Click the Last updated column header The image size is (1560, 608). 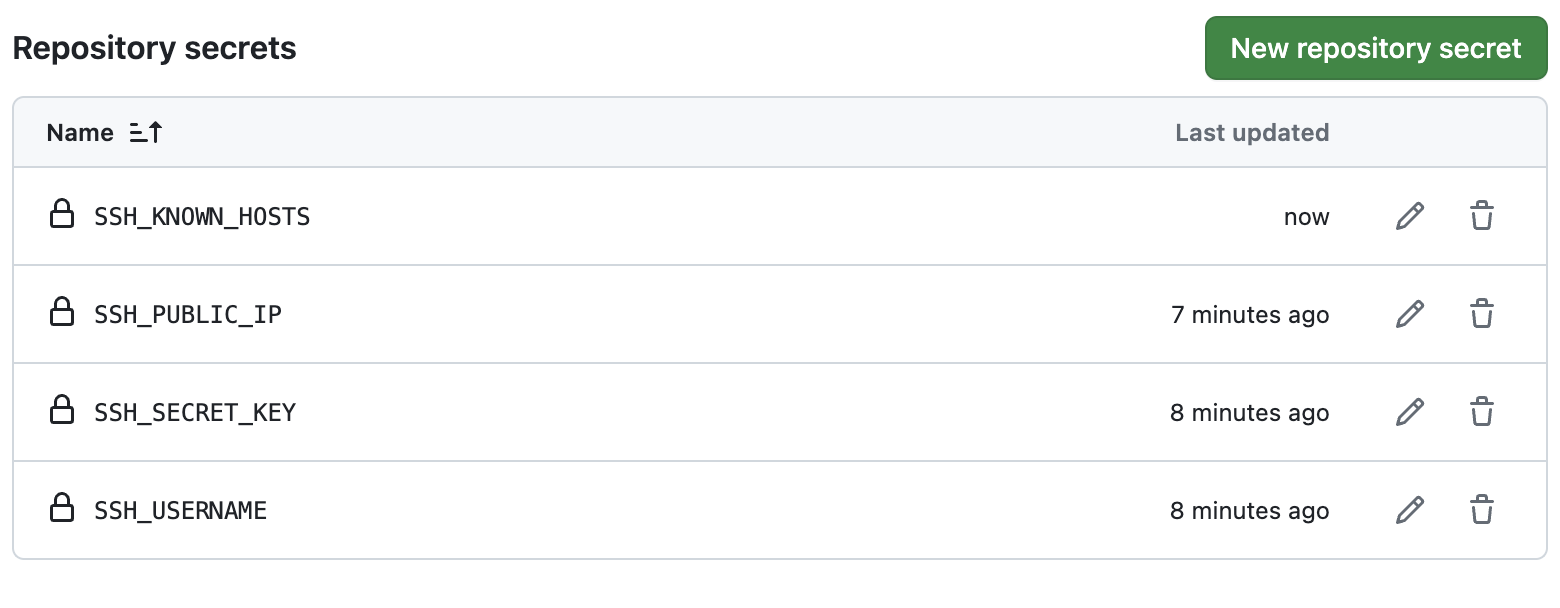pos(1251,132)
